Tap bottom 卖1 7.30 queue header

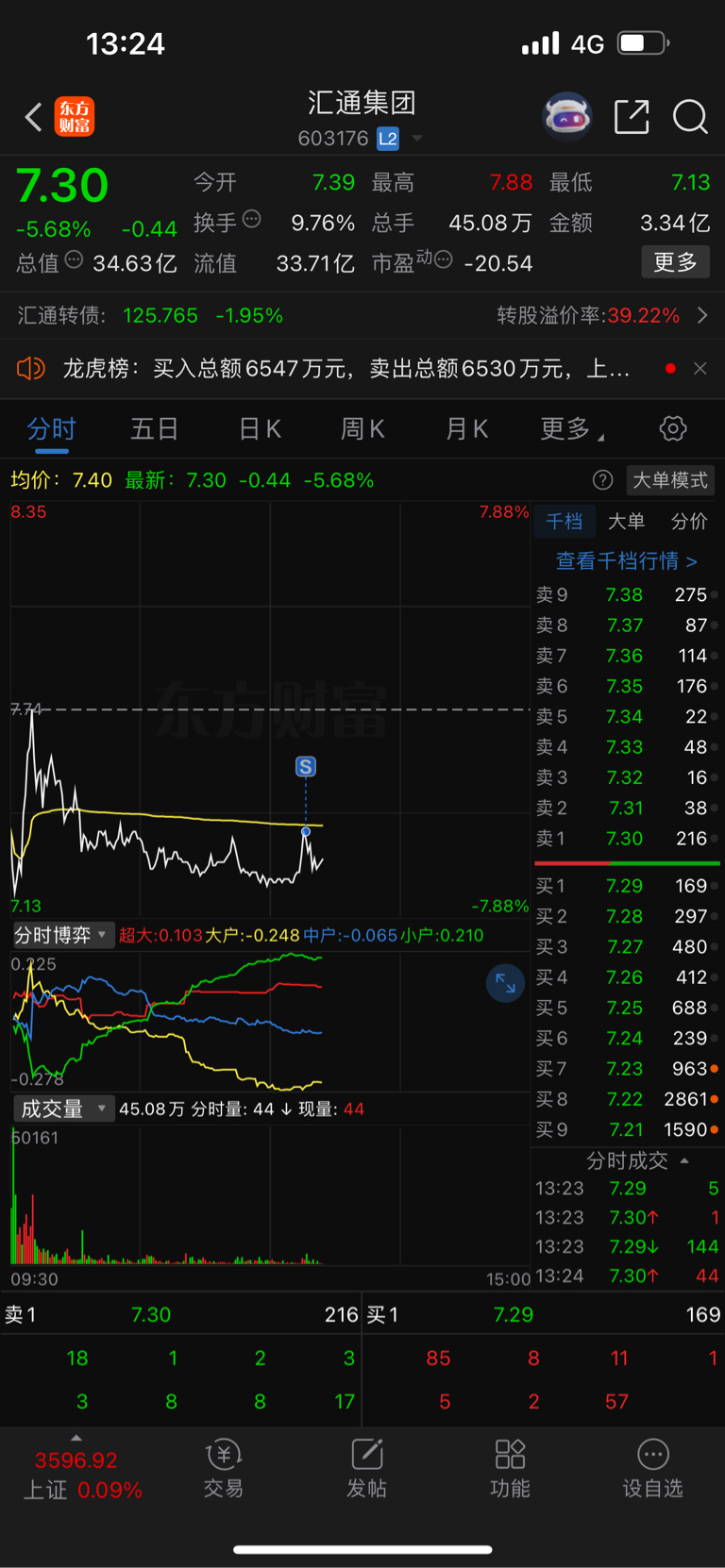tap(181, 1314)
